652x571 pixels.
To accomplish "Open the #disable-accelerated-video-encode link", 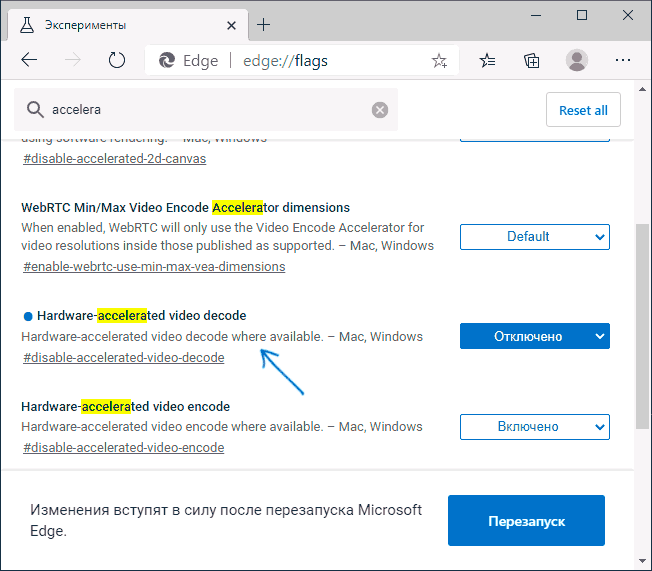I will (x=124, y=448).
